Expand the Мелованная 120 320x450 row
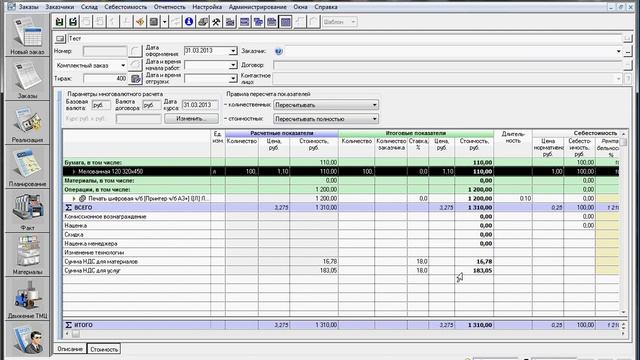 pos(74,172)
